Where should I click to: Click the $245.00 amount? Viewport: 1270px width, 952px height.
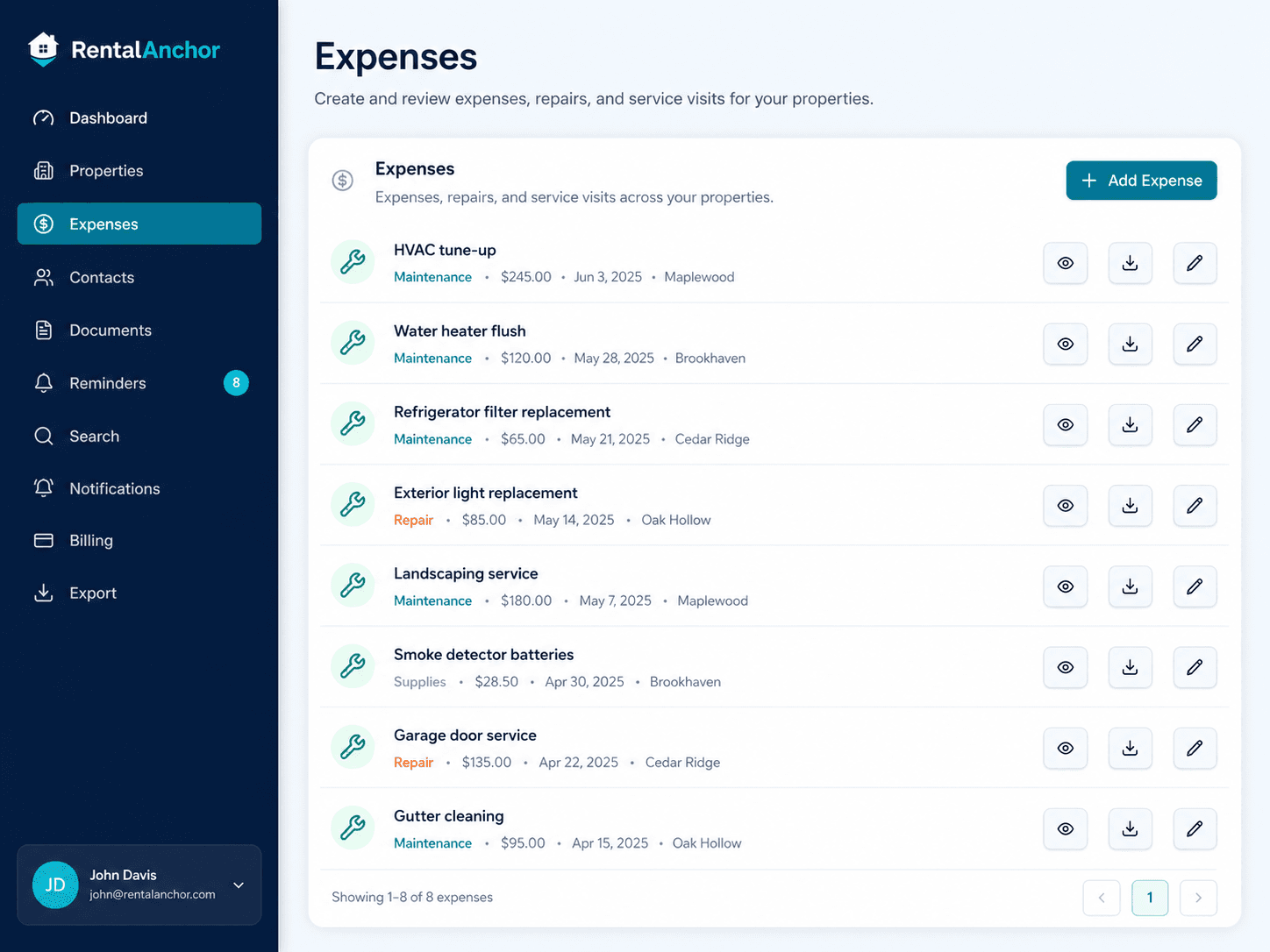click(x=526, y=277)
